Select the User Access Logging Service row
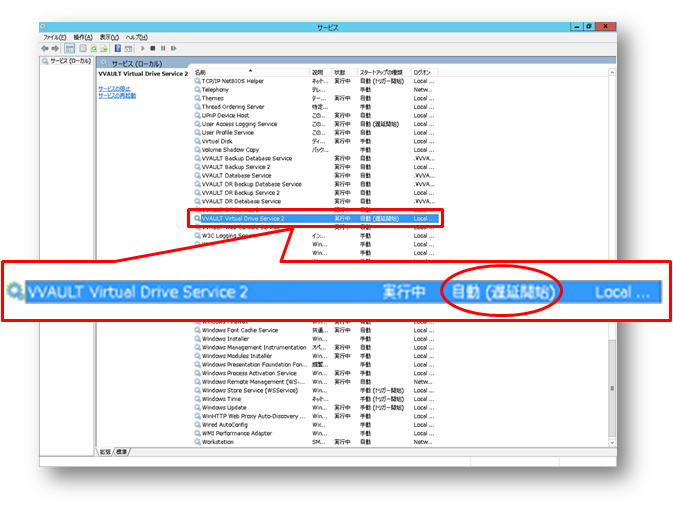673x509 pixels. tap(315, 124)
